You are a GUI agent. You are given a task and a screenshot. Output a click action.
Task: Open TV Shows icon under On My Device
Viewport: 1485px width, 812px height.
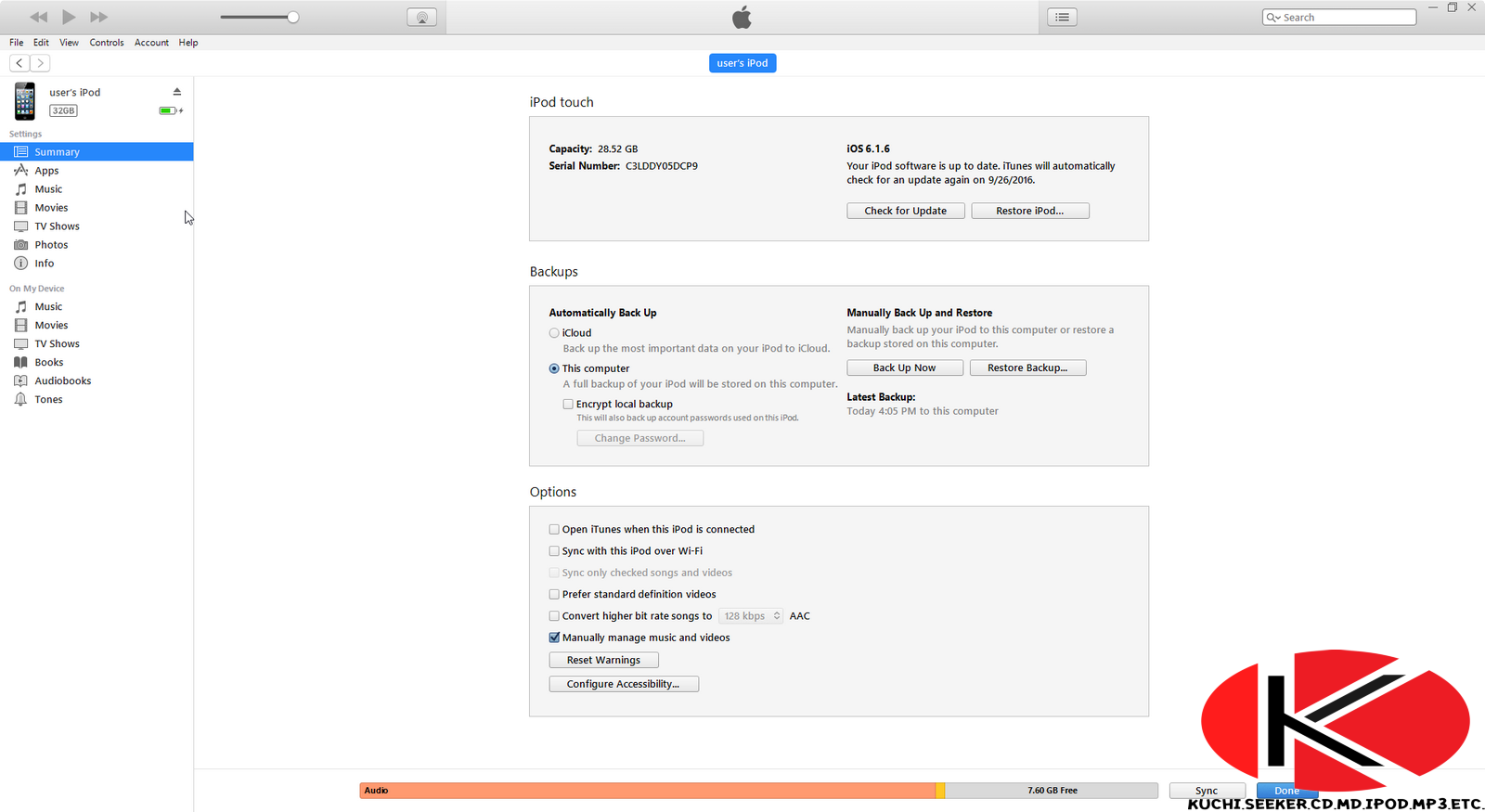pyautogui.click(x=20, y=343)
